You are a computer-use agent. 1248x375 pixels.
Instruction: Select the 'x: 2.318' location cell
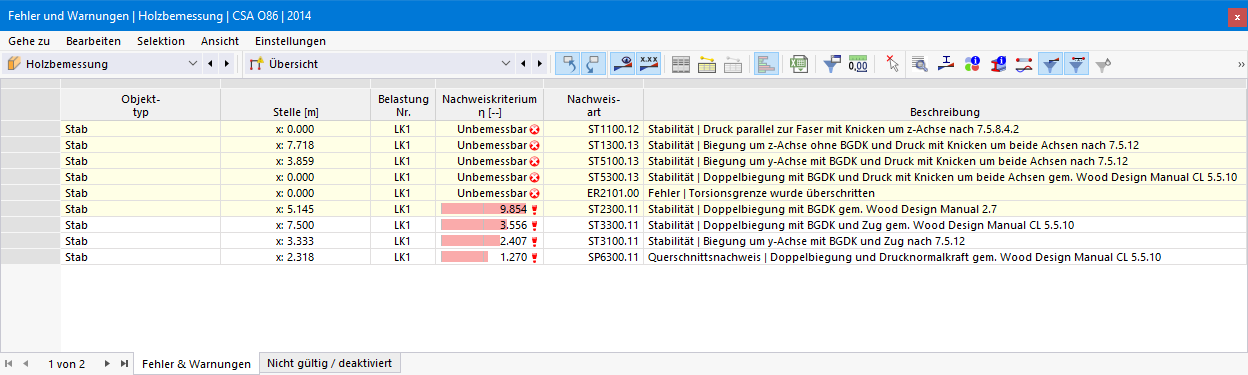click(x=295, y=257)
